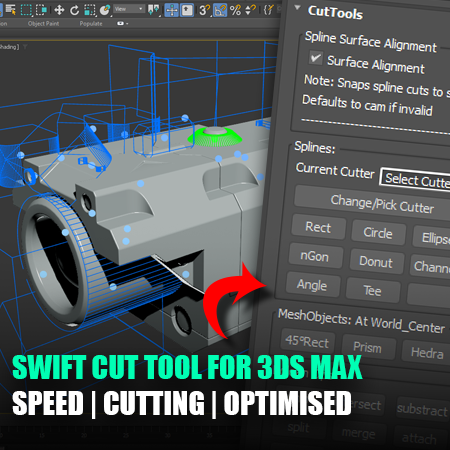Activate the Select and Rotate tool
Screen dimensions: 450x450
[74, 10]
